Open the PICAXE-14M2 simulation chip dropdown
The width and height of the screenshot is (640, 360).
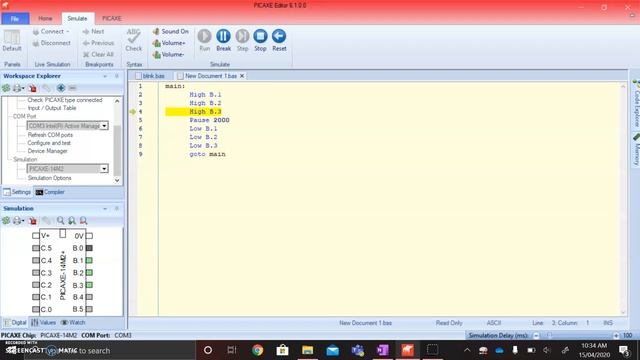pyautogui.click(x=104, y=169)
